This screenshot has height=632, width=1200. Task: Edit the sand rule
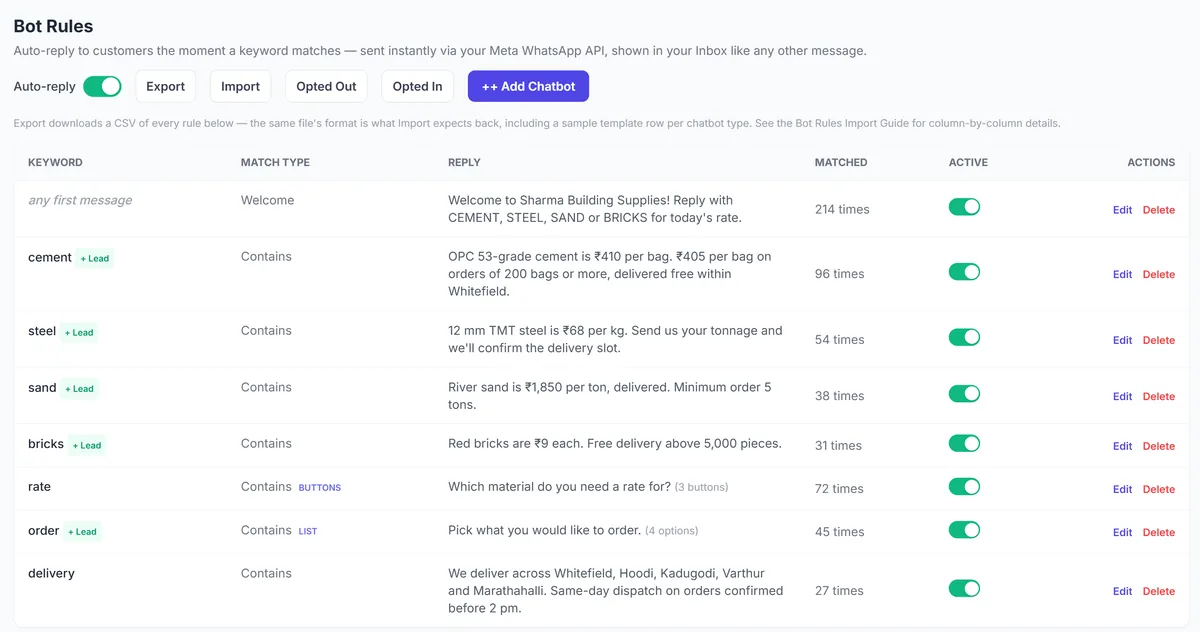tap(1123, 396)
